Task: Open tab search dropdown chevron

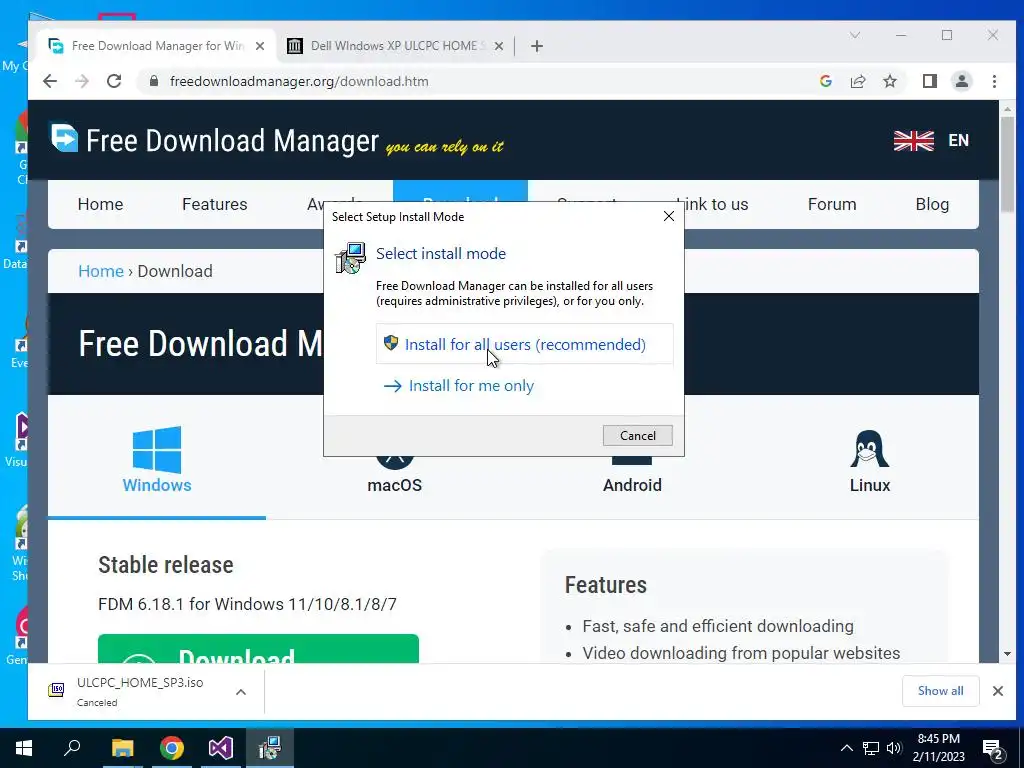Action: 855,35
